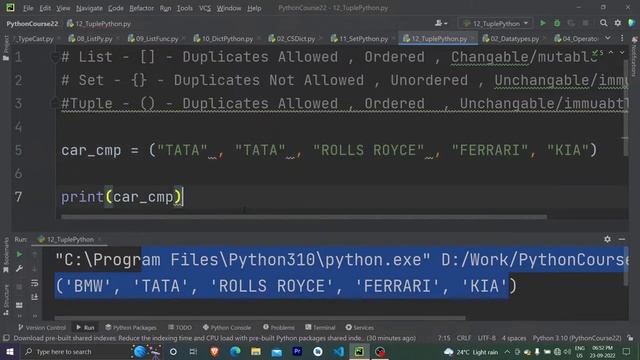Start the green Debug bug icon
640x360 pixels.
click(x=557, y=23)
